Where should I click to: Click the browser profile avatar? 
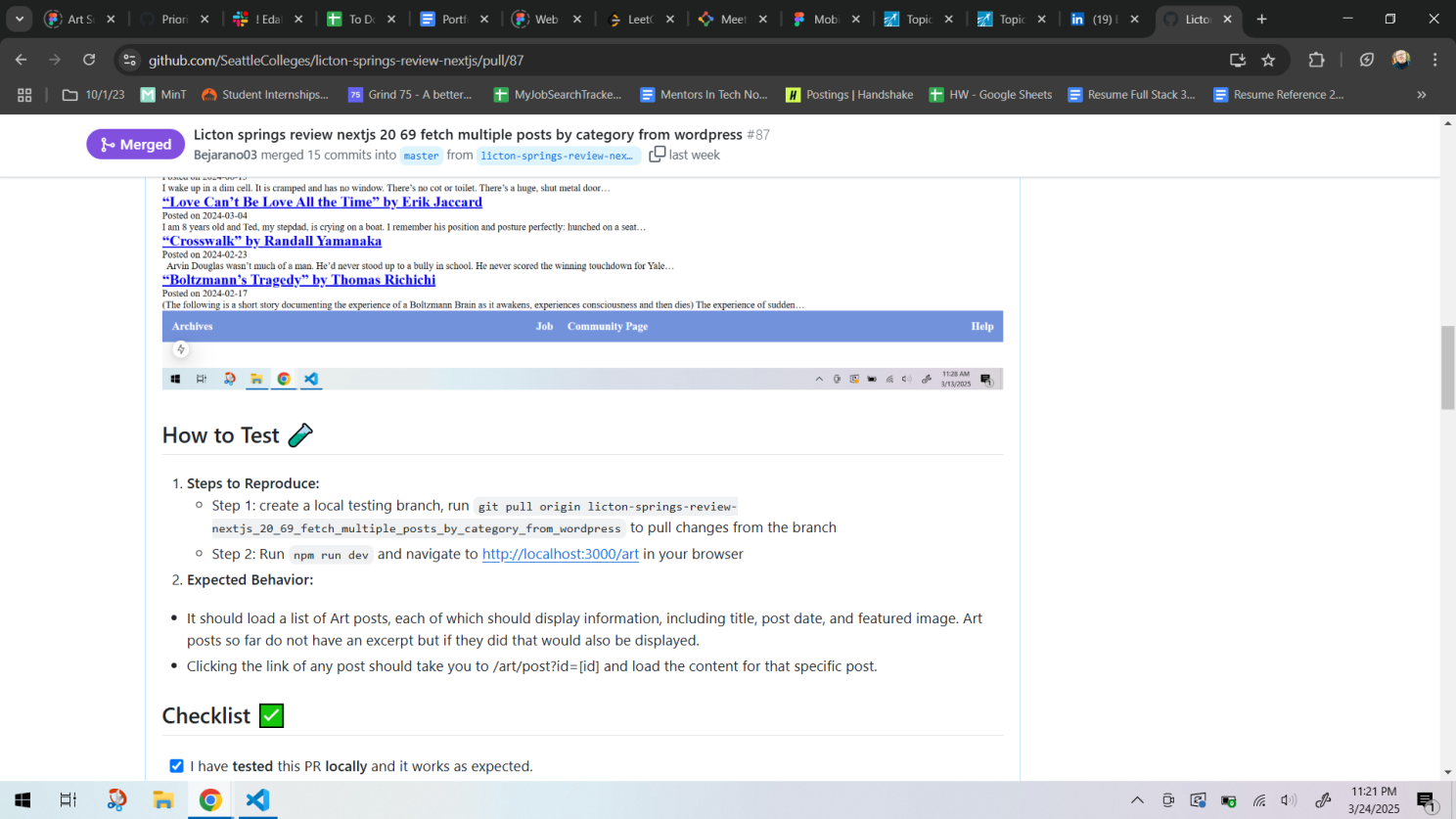pos(1401,60)
